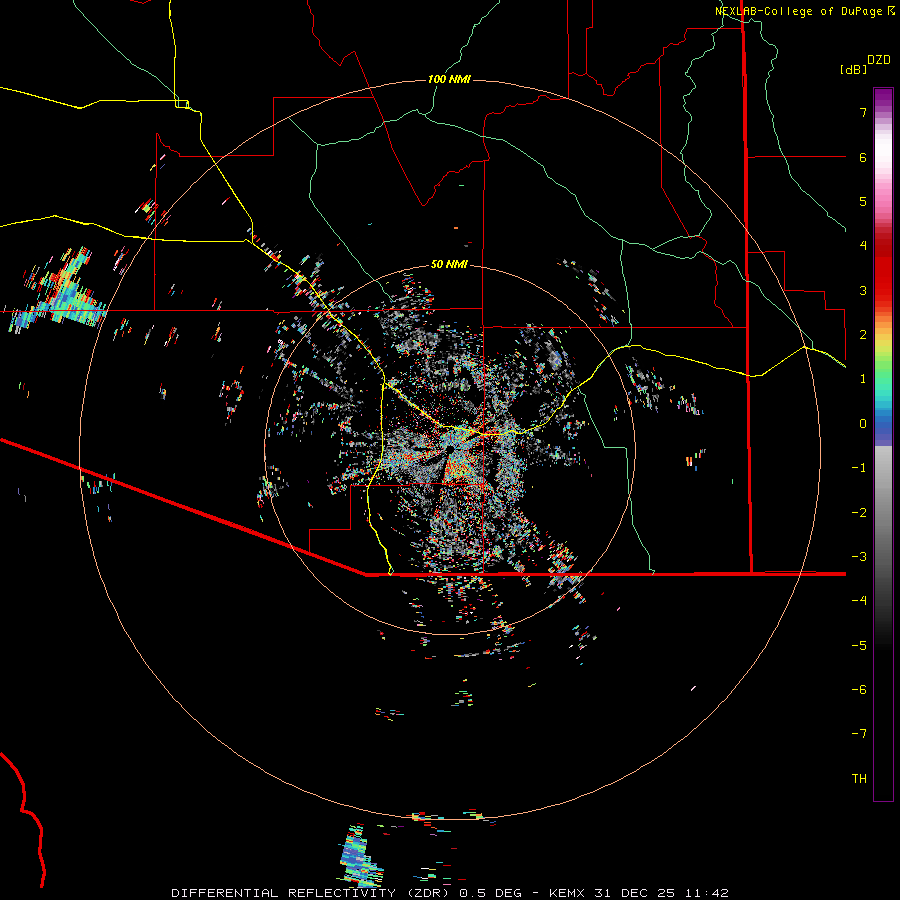Click the 100 NMI range ring label
900x900 pixels.
(x=449, y=79)
